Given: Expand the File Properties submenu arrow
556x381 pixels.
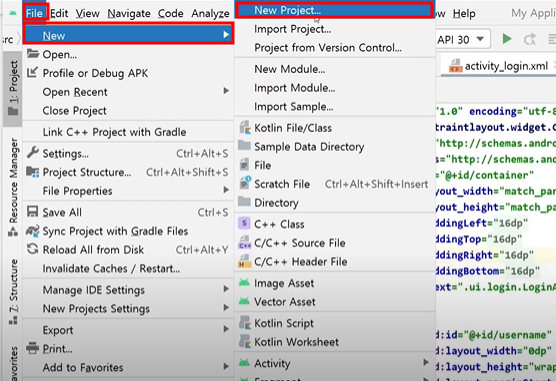Looking at the screenshot, I should (226, 190).
